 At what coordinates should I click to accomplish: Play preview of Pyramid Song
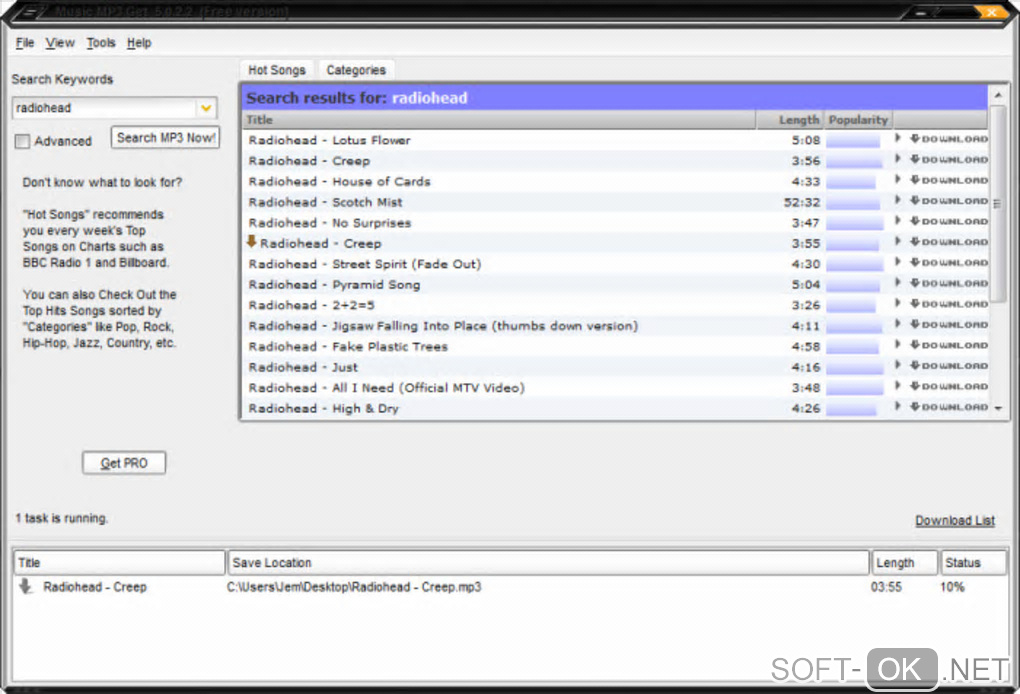pyautogui.click(x=898, y=283)
